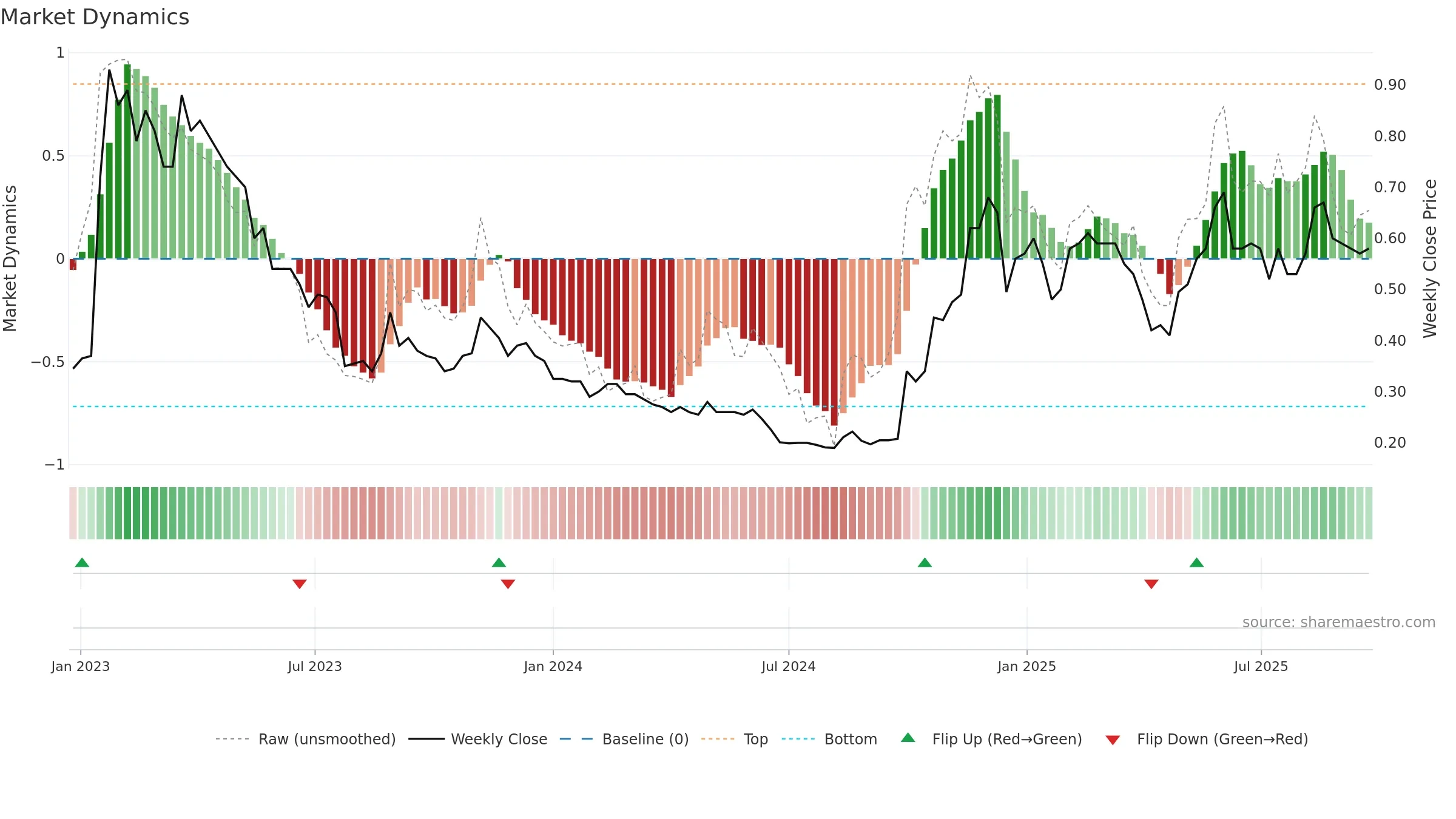
Task: Click the red flip-down triangle in spring 2025
Action: click(1151, 584)
